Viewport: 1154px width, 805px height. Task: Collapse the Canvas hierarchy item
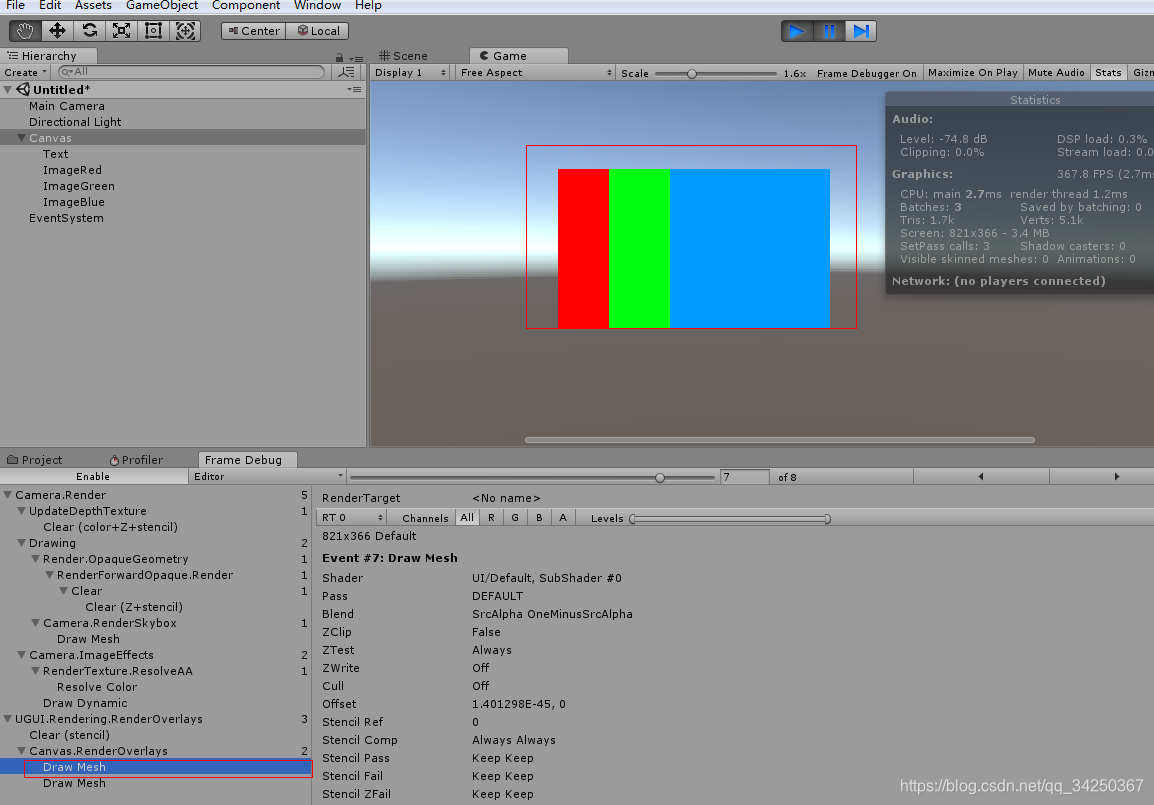[x=21, y=138]
